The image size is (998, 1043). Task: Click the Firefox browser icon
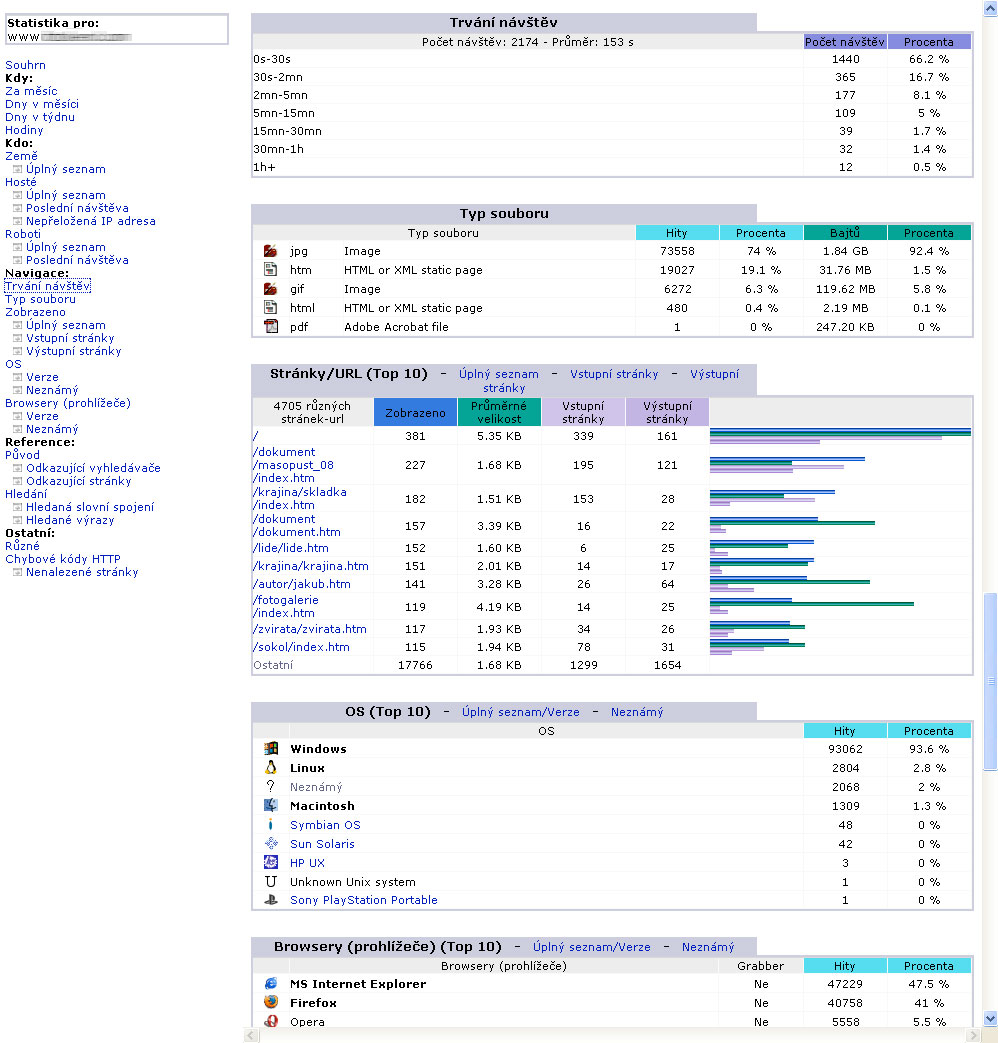pos(270,1003)
